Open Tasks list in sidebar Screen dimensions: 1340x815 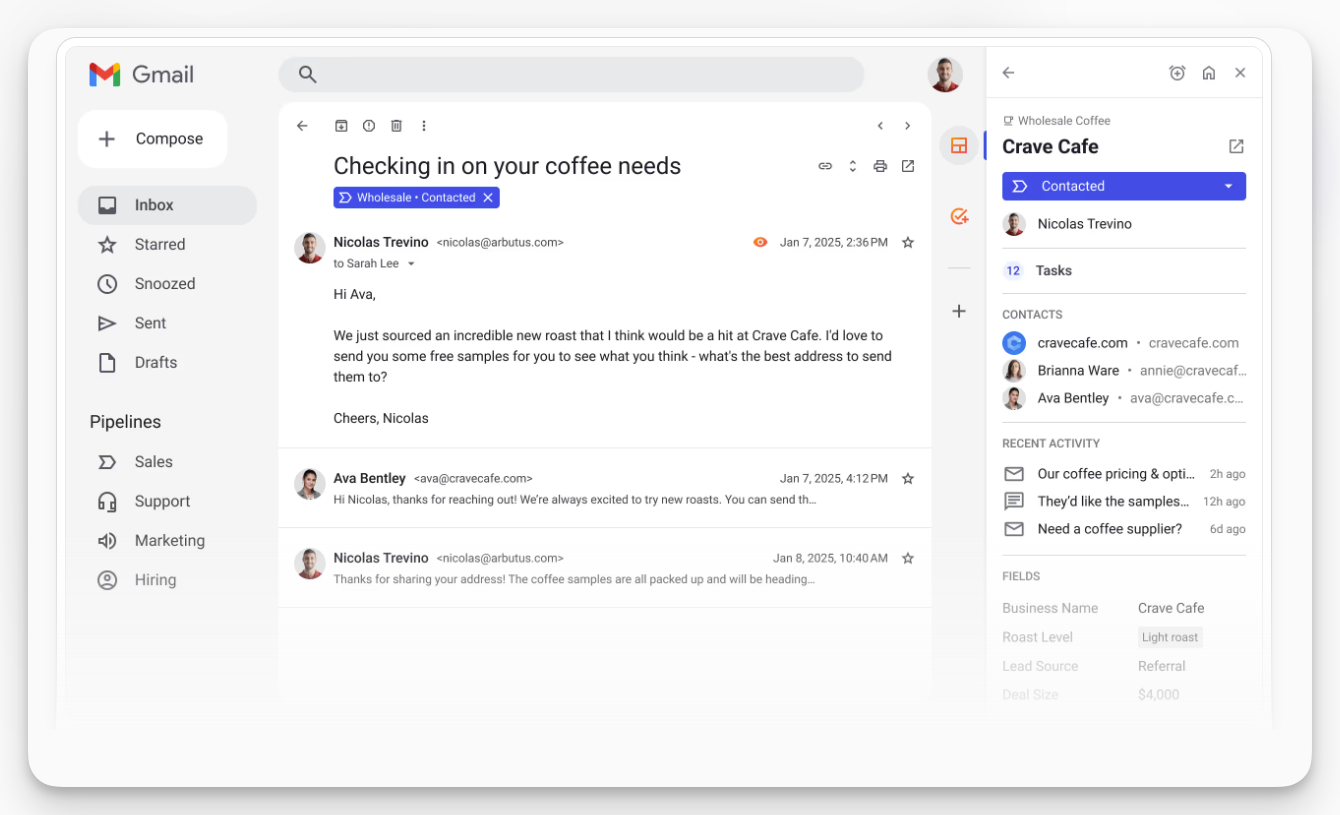(1053, 271)
